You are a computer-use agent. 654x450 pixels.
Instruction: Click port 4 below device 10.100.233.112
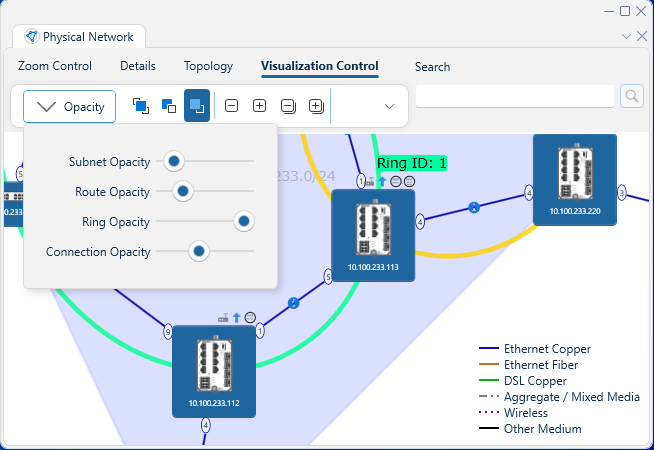click(205, 425)
